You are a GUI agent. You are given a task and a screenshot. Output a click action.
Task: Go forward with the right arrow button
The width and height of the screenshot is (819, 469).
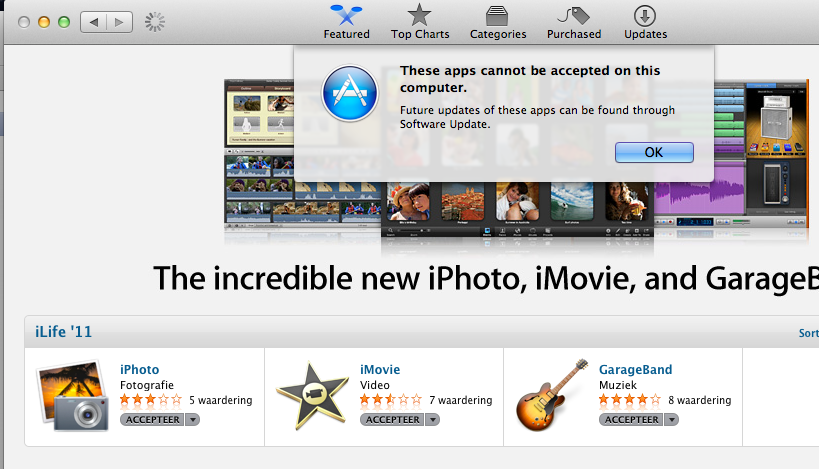[120, 22]
